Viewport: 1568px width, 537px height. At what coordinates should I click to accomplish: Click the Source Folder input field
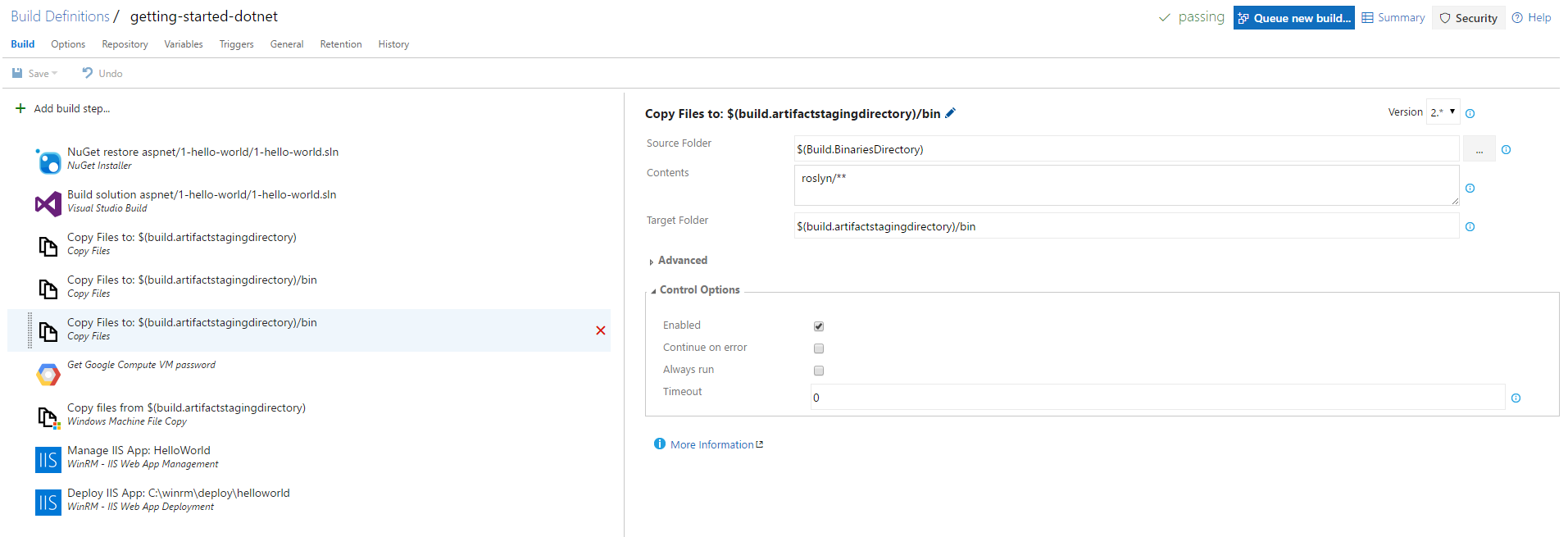click(1126, 149)
